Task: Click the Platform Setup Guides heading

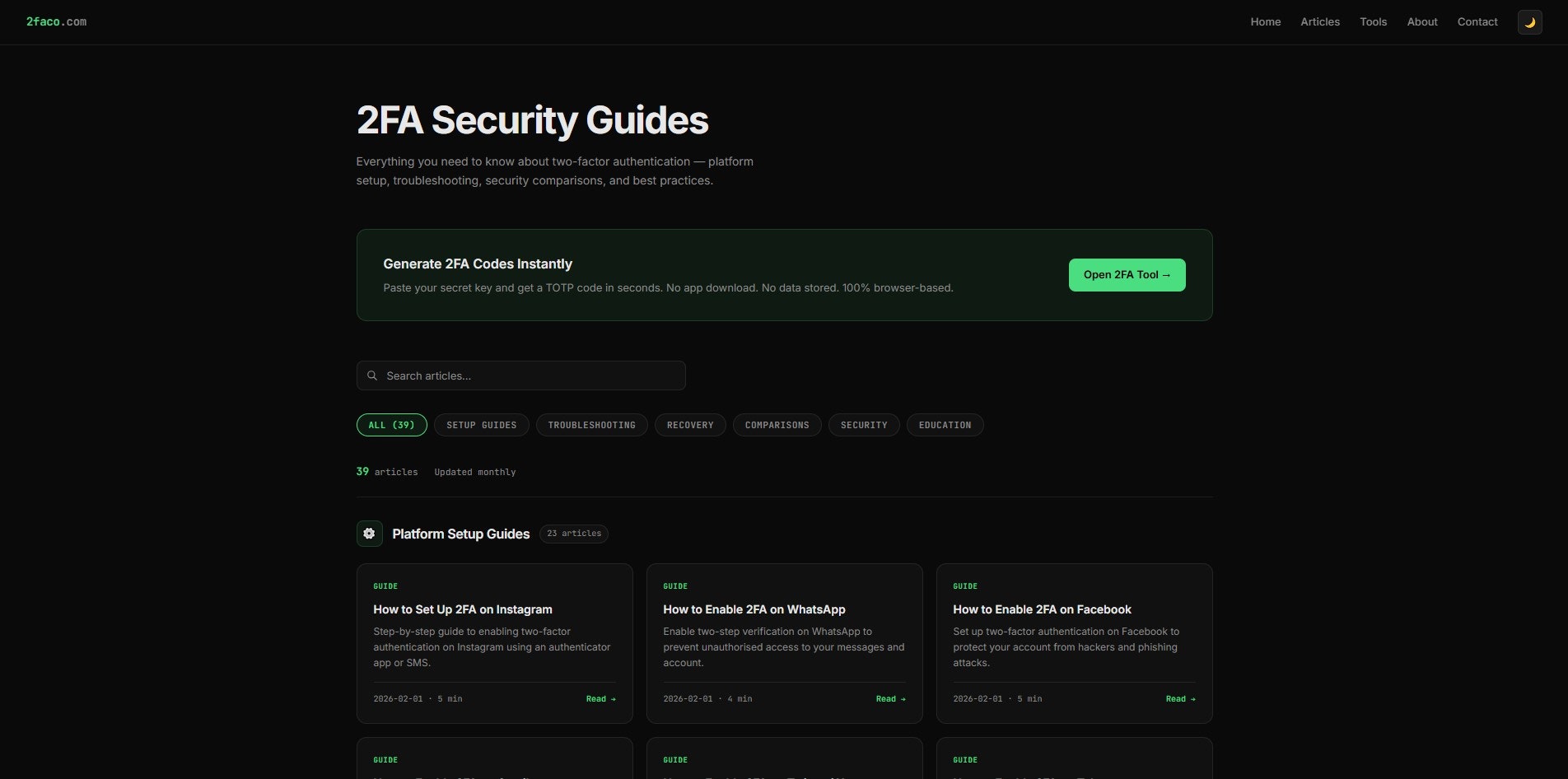Action: tap(460, 534)
